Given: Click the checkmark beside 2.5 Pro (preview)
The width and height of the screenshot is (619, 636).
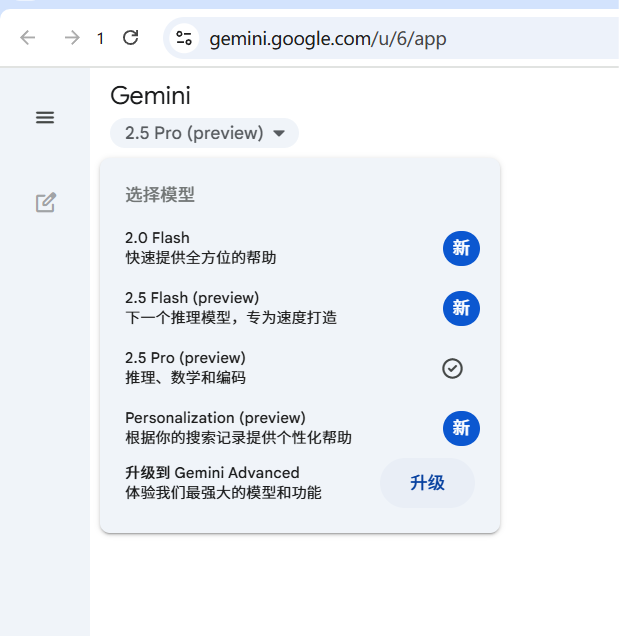Looking at the screenshot, I should pyautogui.click(x=452, y=368).
